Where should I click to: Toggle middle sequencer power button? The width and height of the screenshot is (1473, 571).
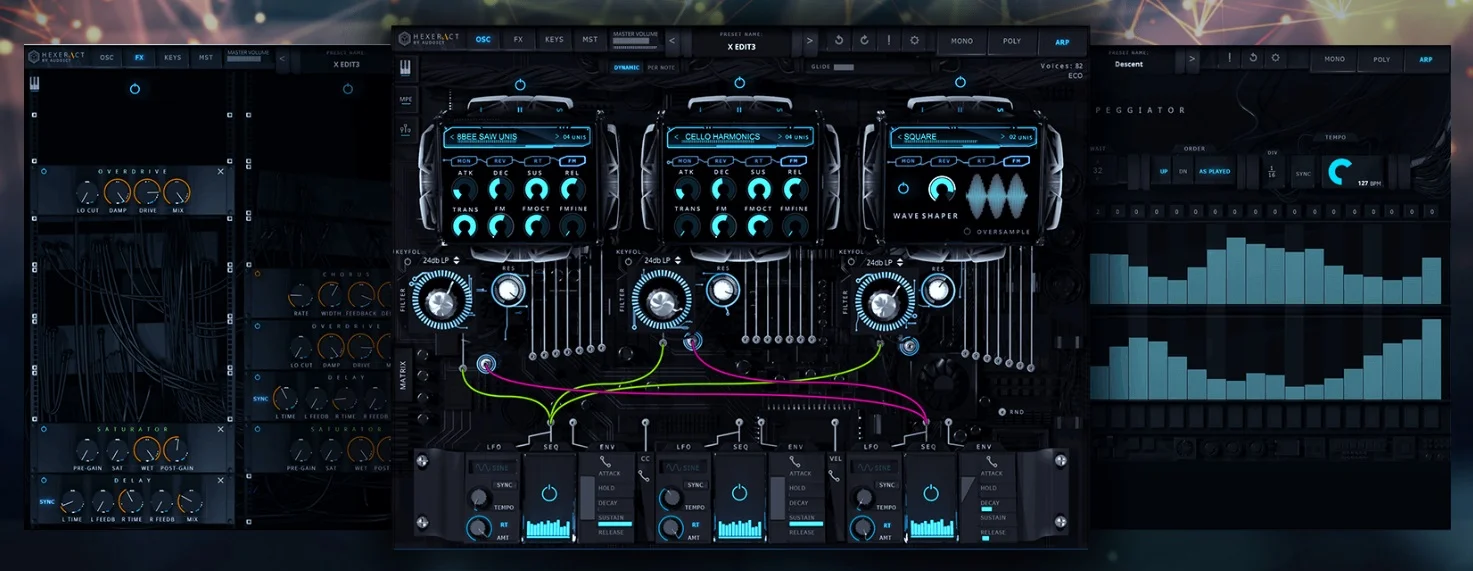click(740, 493)
